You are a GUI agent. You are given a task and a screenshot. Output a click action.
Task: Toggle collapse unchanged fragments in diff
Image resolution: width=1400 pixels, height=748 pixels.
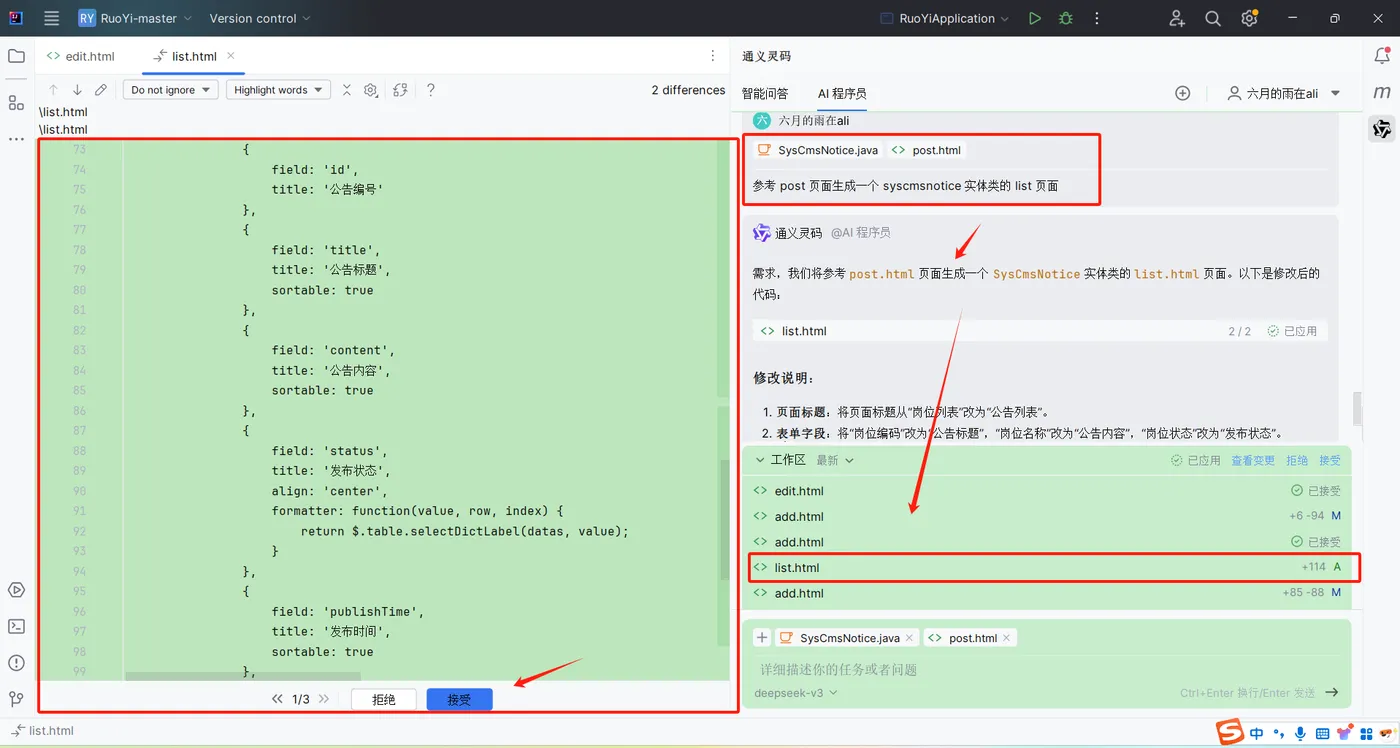tap(347, 90)
